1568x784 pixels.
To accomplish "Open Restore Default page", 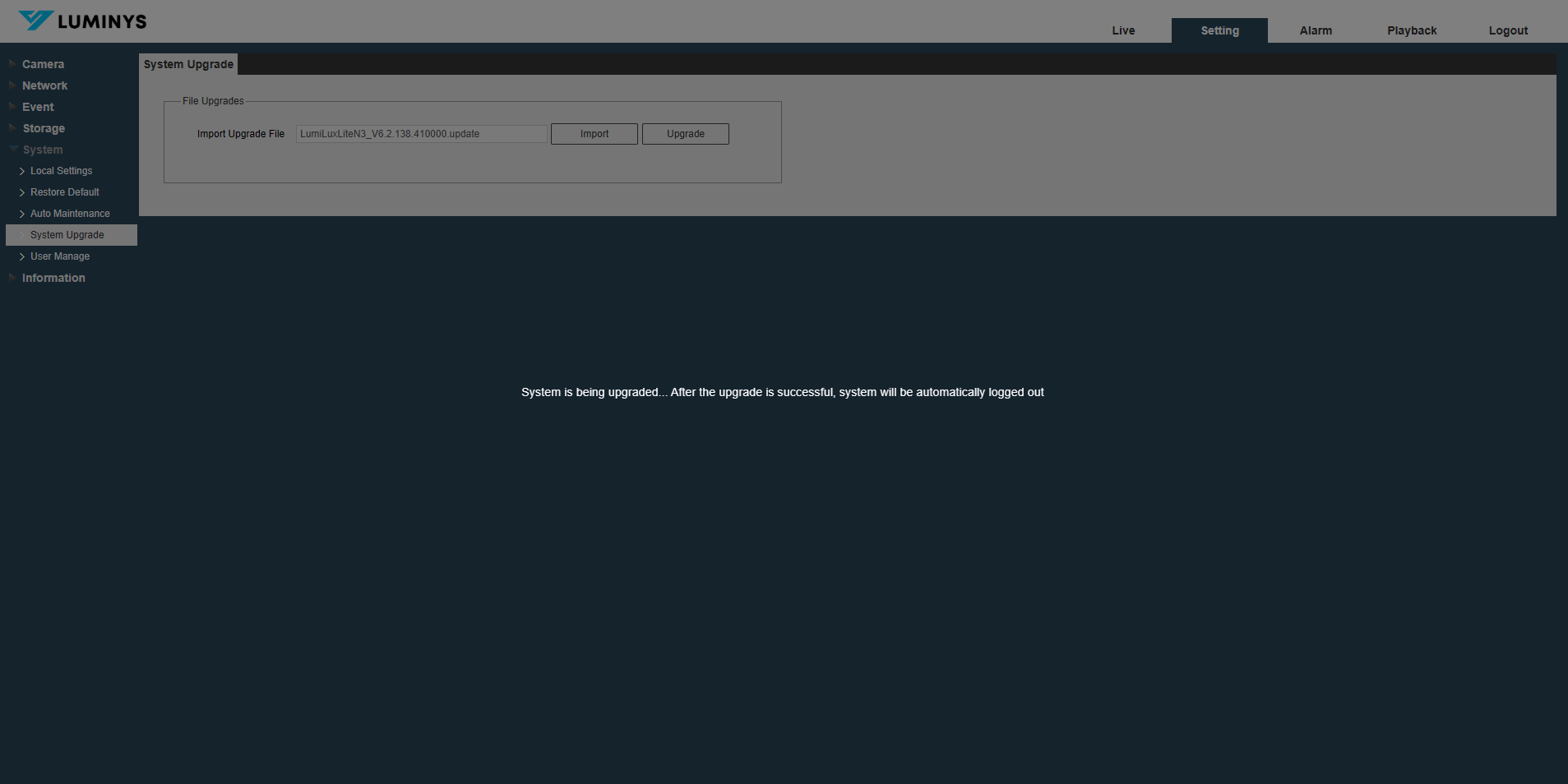I will [x=64, y=192].
